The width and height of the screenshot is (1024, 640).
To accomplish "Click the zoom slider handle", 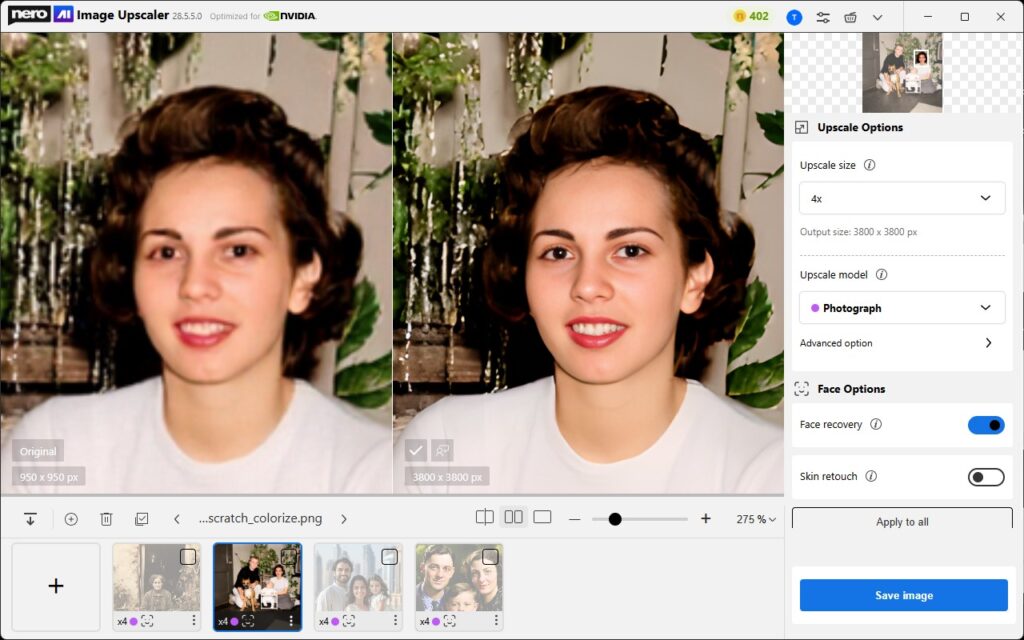I will (x=615, y=519).
